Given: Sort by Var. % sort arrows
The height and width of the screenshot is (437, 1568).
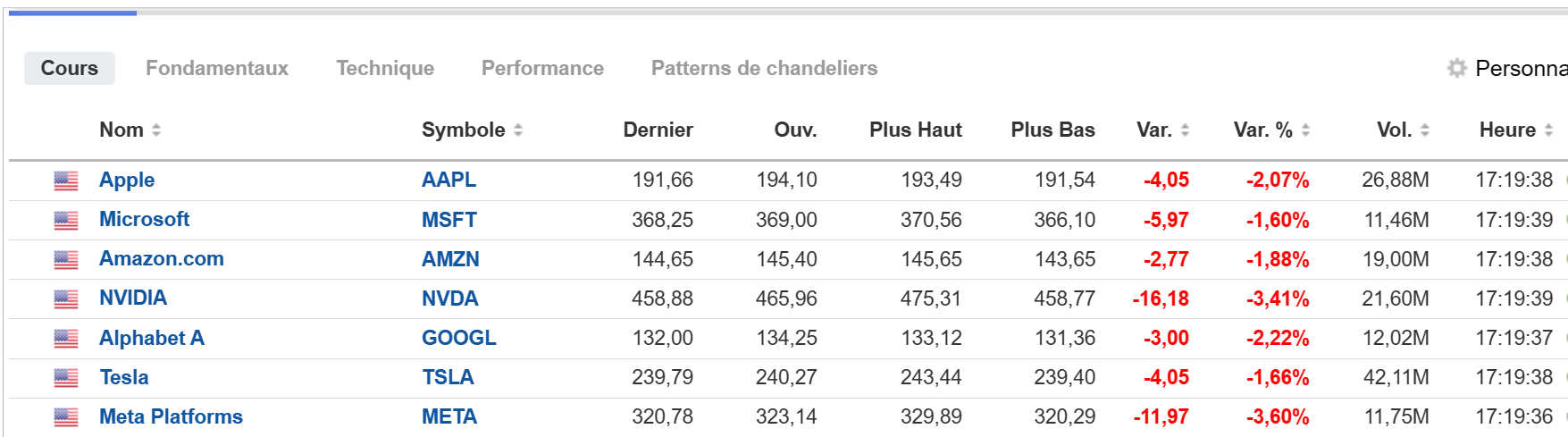Looking at the screenshot, I should pyautogui.click(x=1305, y=130).
